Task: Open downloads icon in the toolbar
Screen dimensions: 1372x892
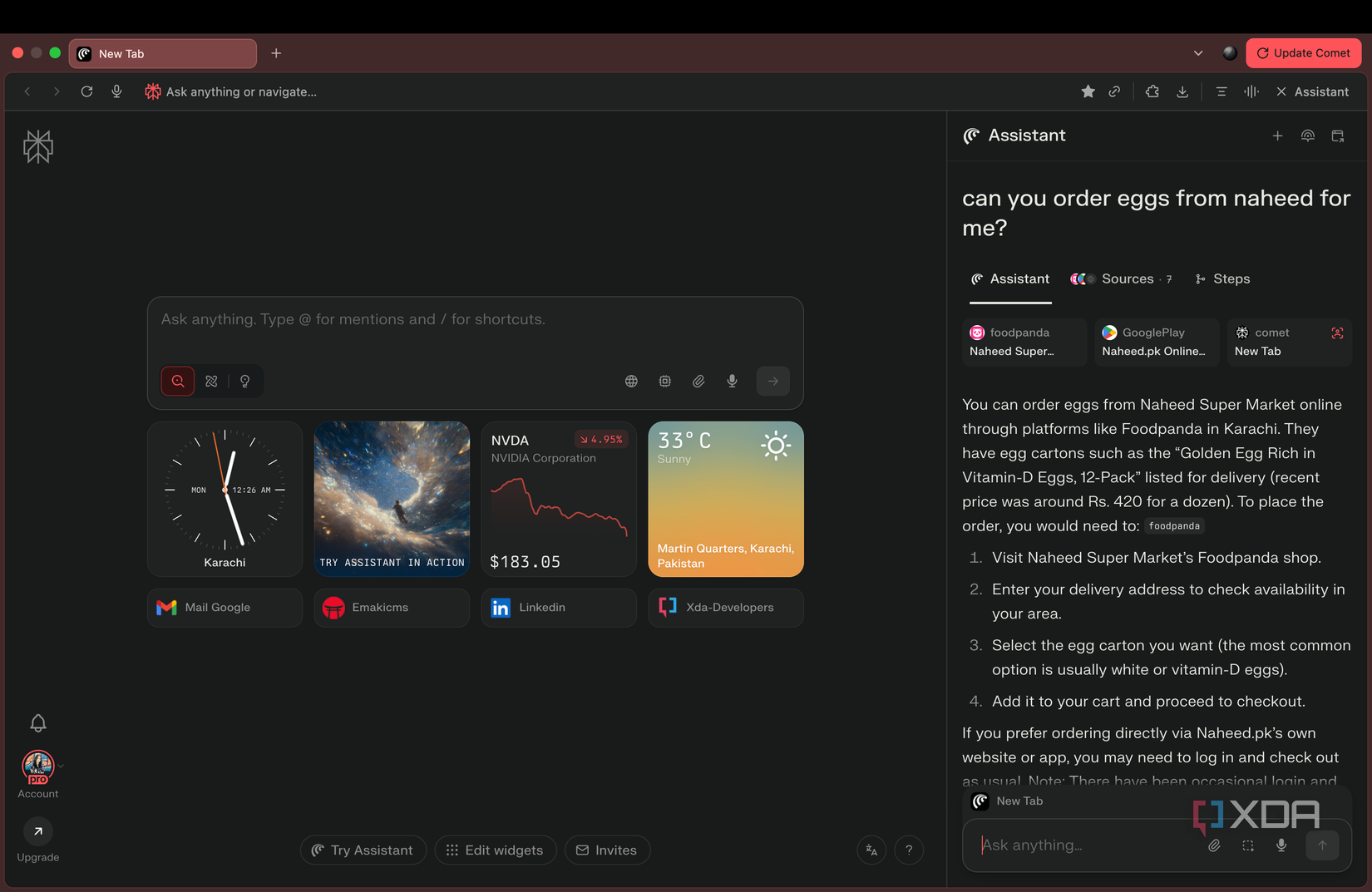Action: point(1182,91)
